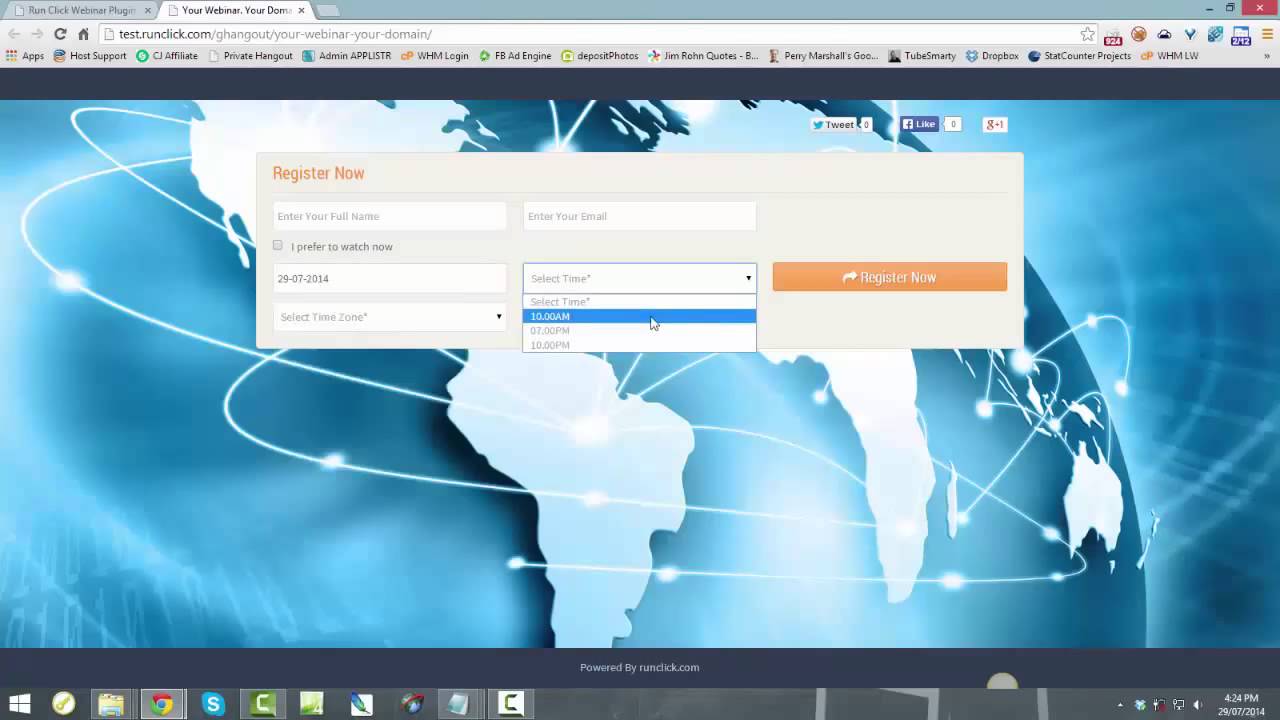The width and height of the screenshot is (1280, 720).
Task: Choose the 07.00PM time option
Action: point(640,330)
